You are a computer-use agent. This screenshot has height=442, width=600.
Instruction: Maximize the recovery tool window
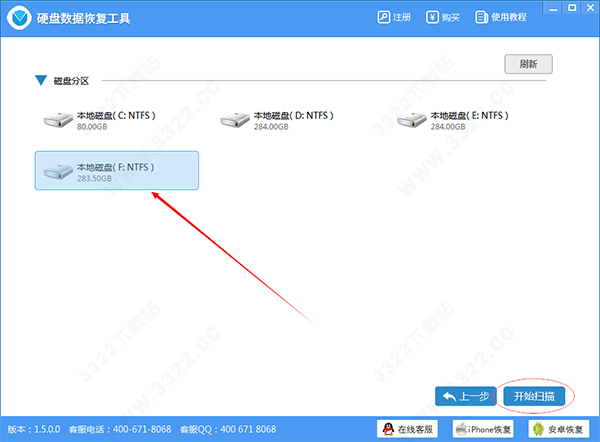click(572, 8)
